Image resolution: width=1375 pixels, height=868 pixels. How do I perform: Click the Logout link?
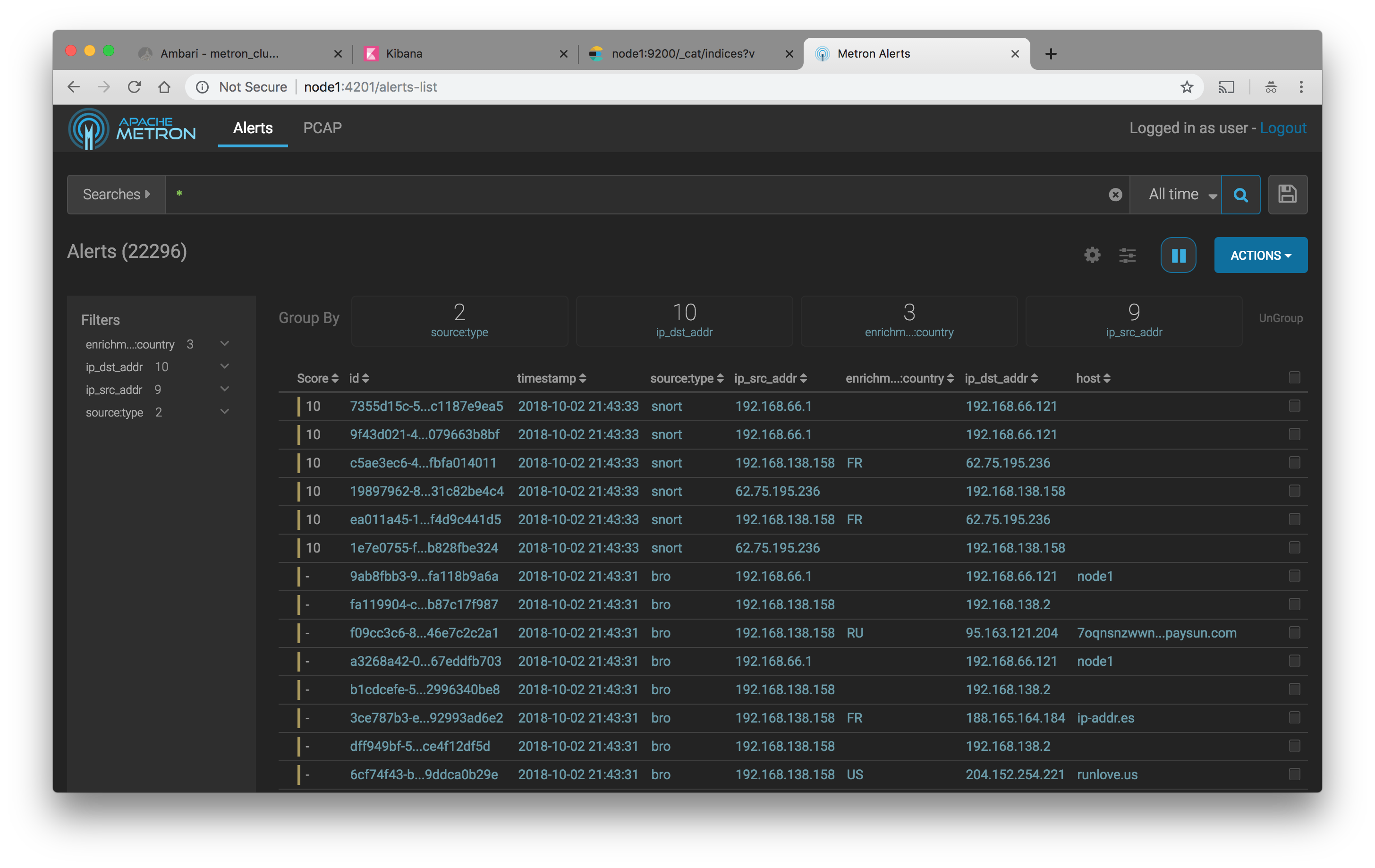coord(1282,128)
